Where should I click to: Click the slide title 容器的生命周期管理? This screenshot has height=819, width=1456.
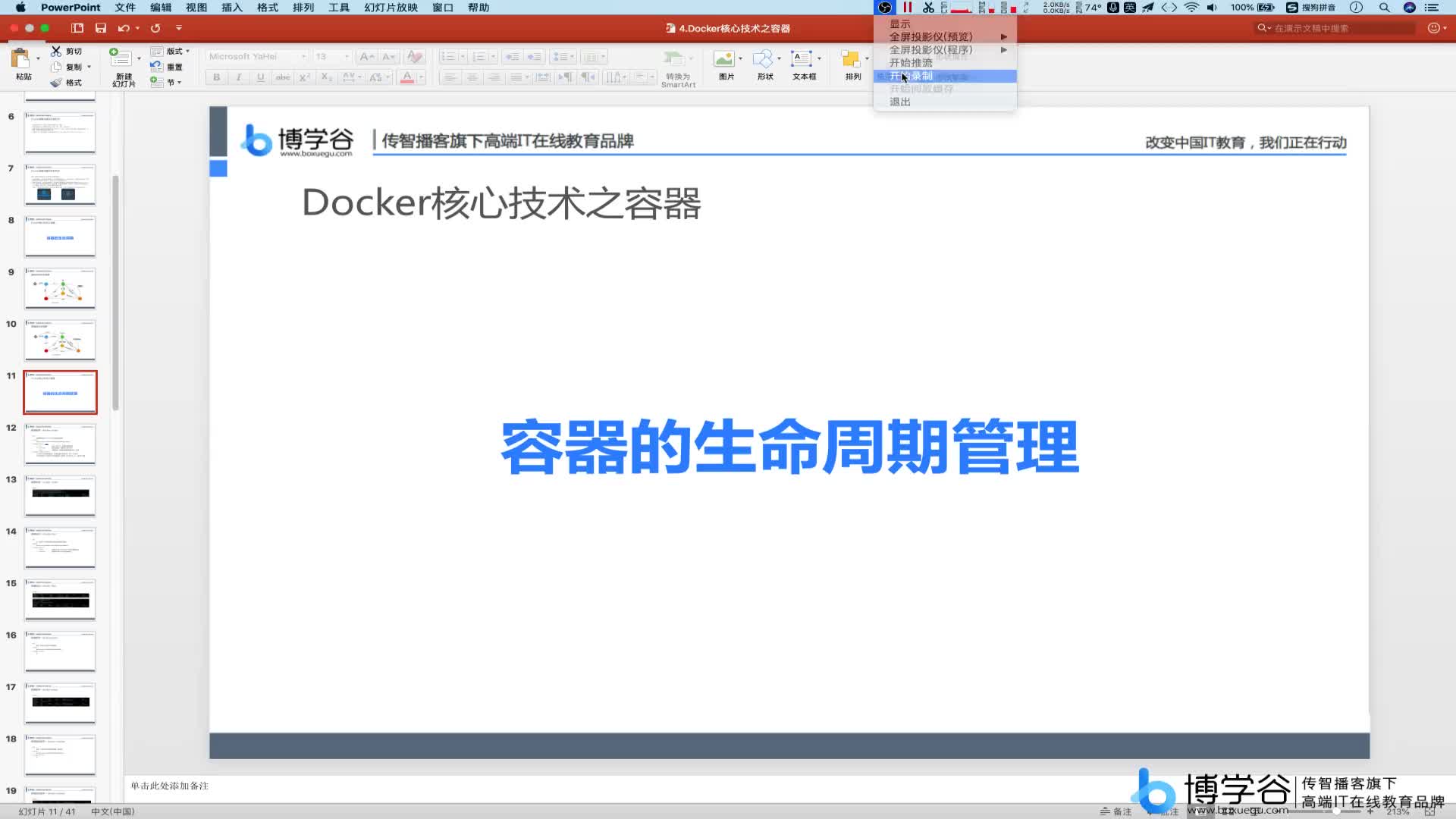click(789, 447)
